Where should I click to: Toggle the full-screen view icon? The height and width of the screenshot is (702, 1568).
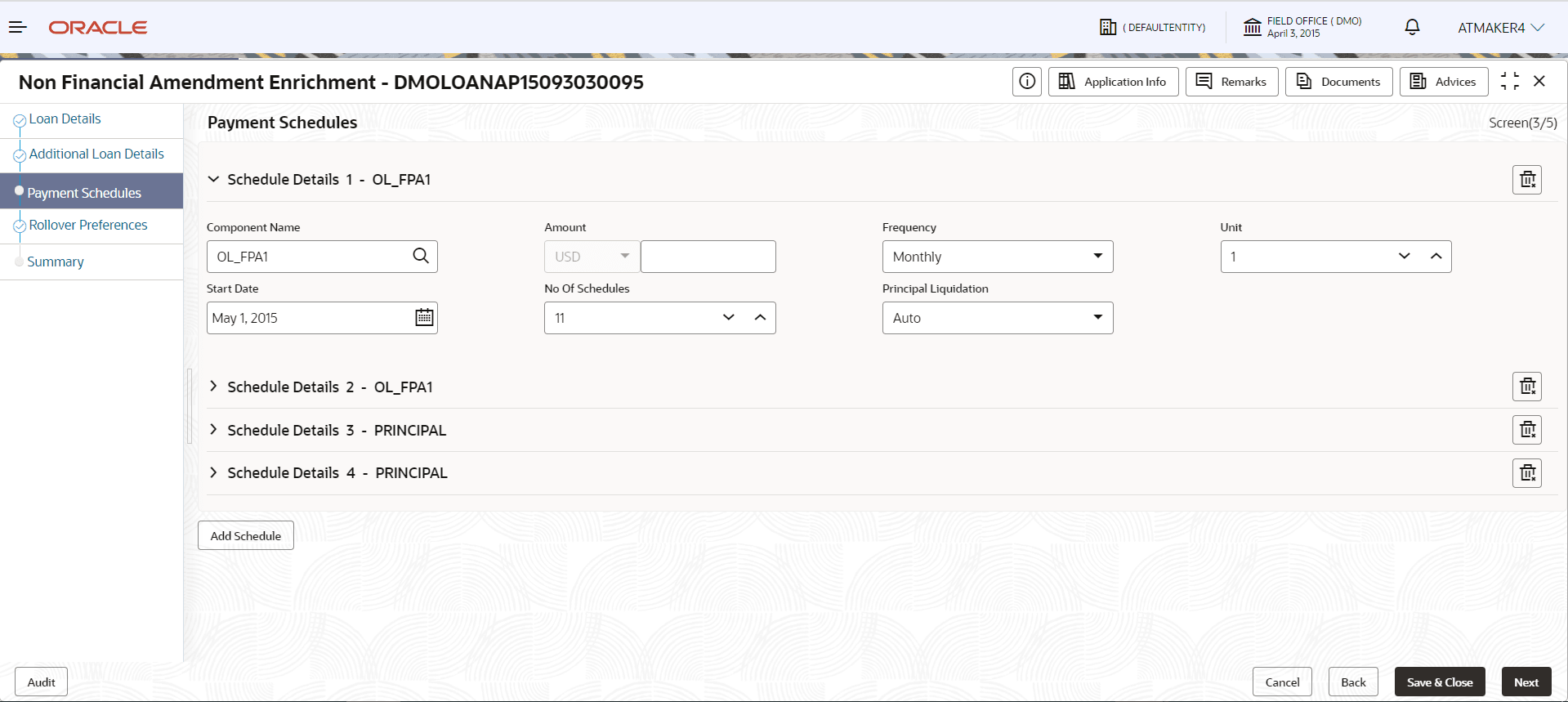pos(1510,82)
